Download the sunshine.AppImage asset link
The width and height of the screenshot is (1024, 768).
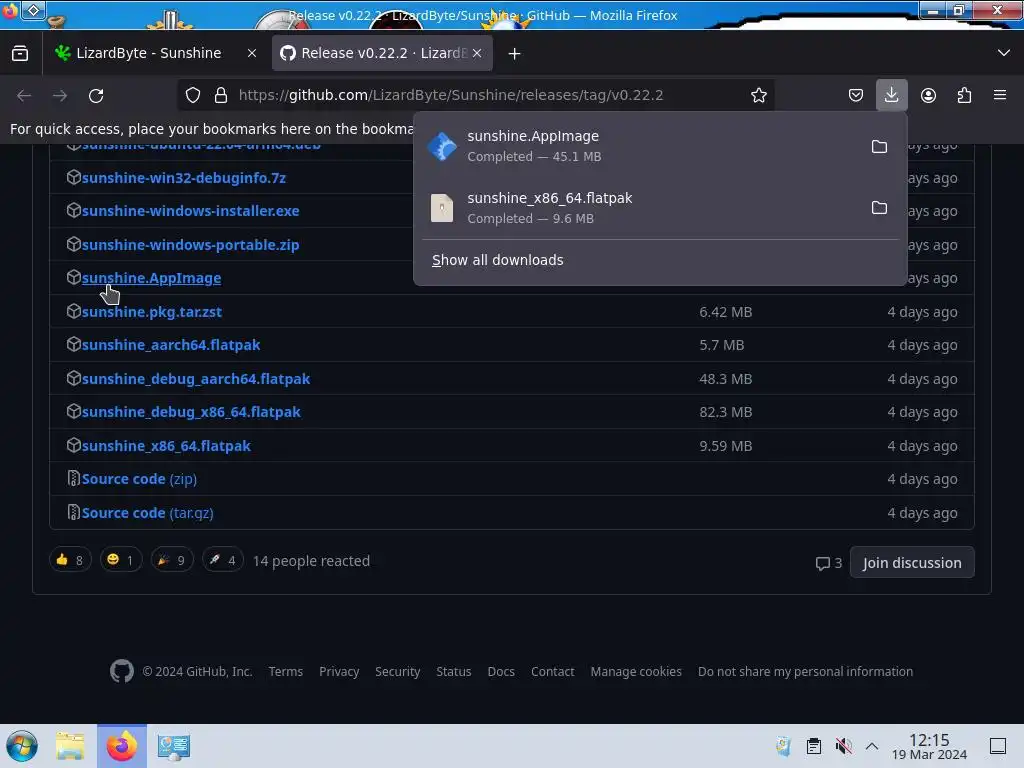[151, 278]
